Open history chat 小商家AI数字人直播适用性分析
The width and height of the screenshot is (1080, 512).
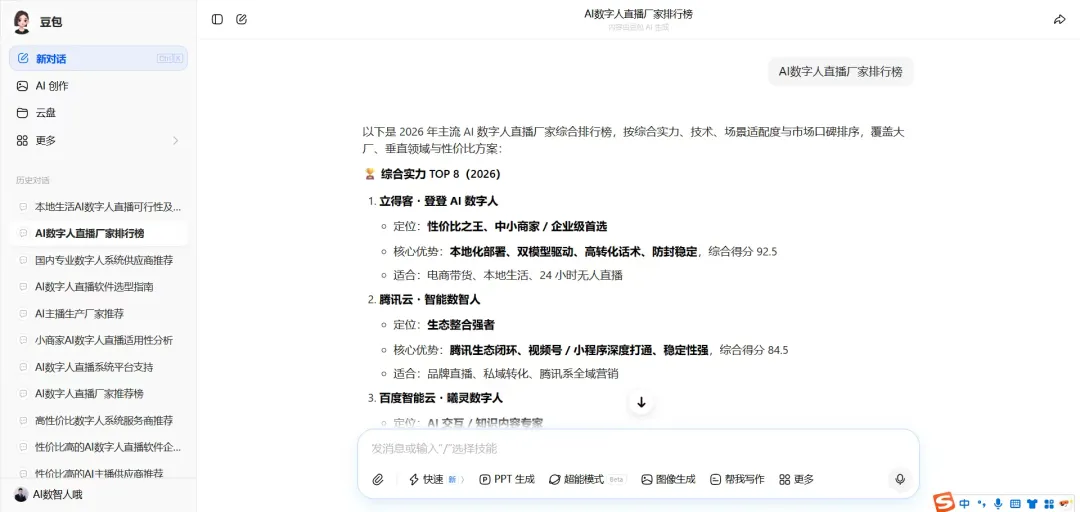(x=98, y=340)
